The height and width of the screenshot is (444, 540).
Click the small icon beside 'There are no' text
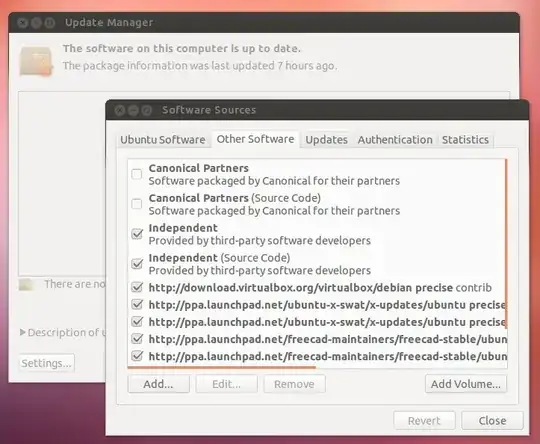pyautogui.click(x=27, y=285)
